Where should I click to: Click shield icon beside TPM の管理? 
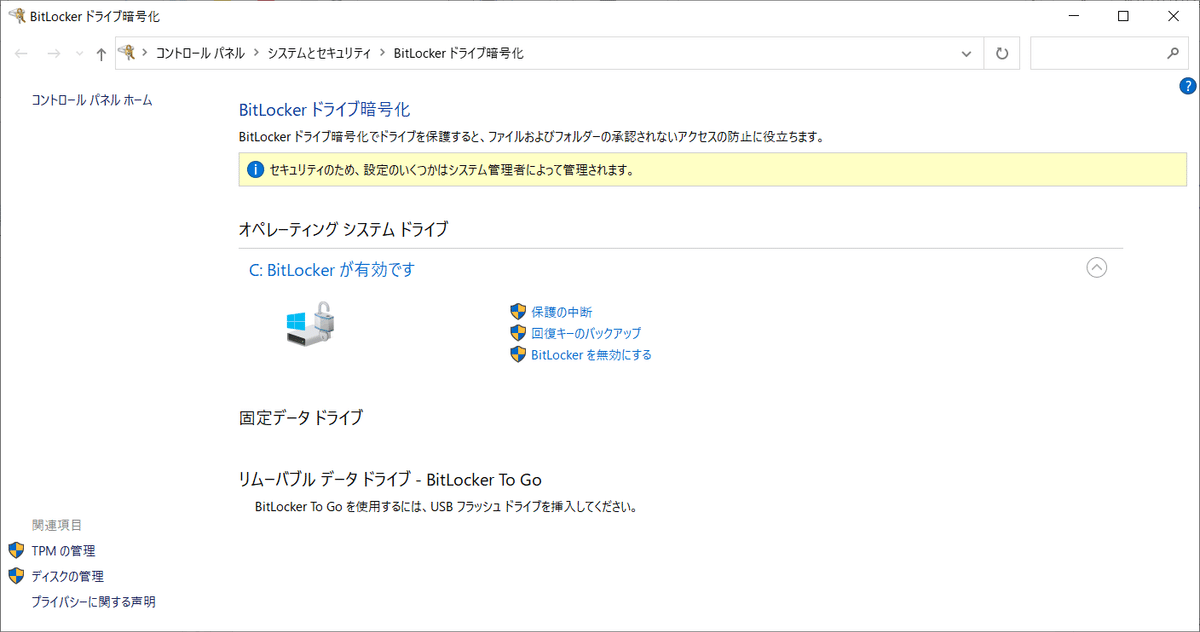tap(16, 550)
